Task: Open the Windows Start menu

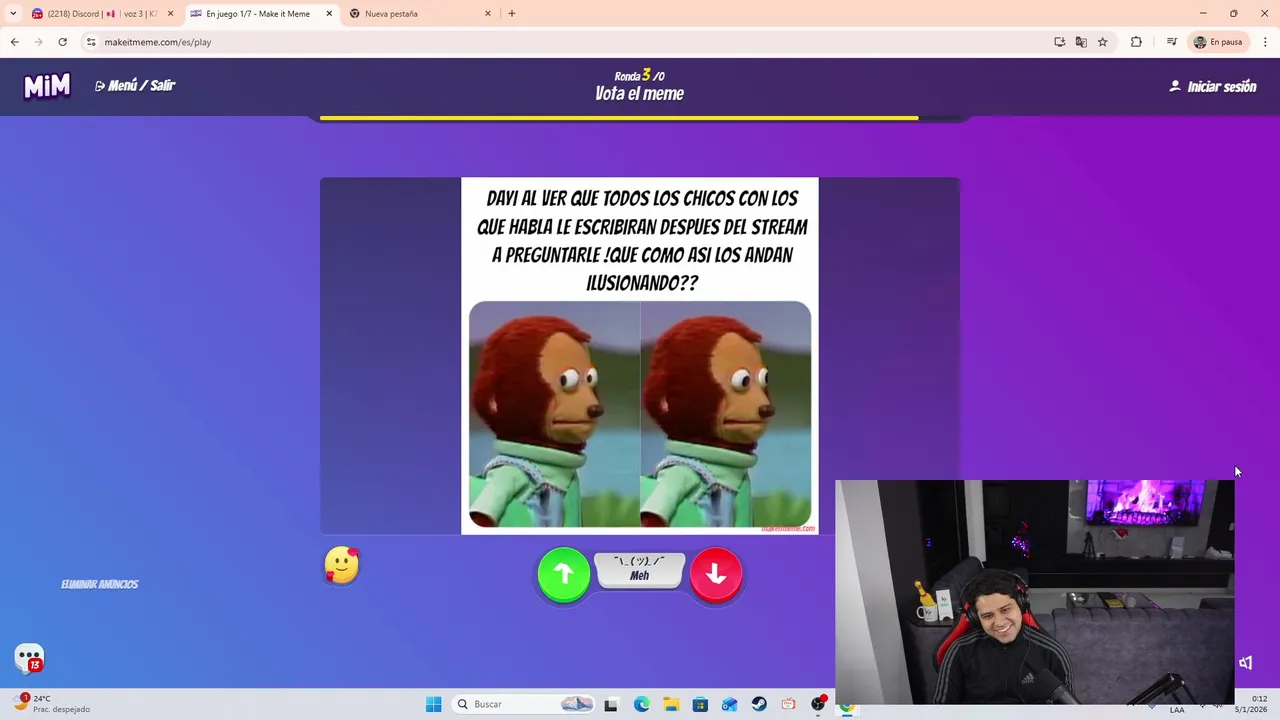Action: point(433,704)
